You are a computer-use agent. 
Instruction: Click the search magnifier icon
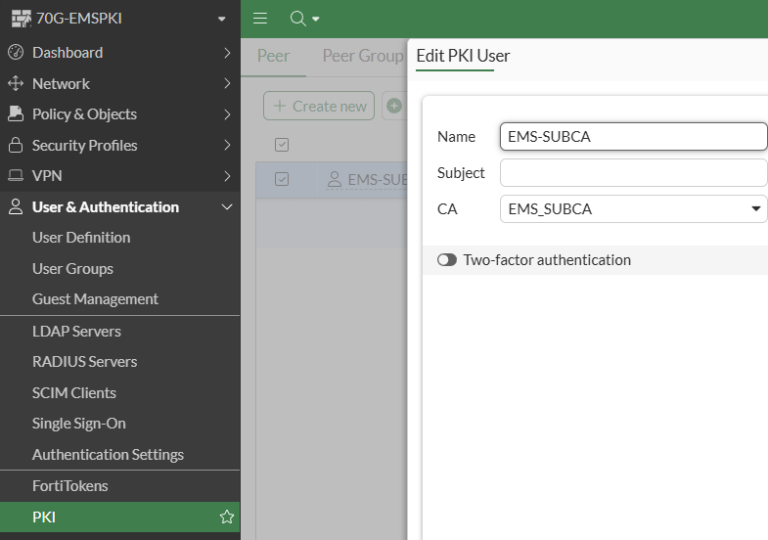(297, 19)
